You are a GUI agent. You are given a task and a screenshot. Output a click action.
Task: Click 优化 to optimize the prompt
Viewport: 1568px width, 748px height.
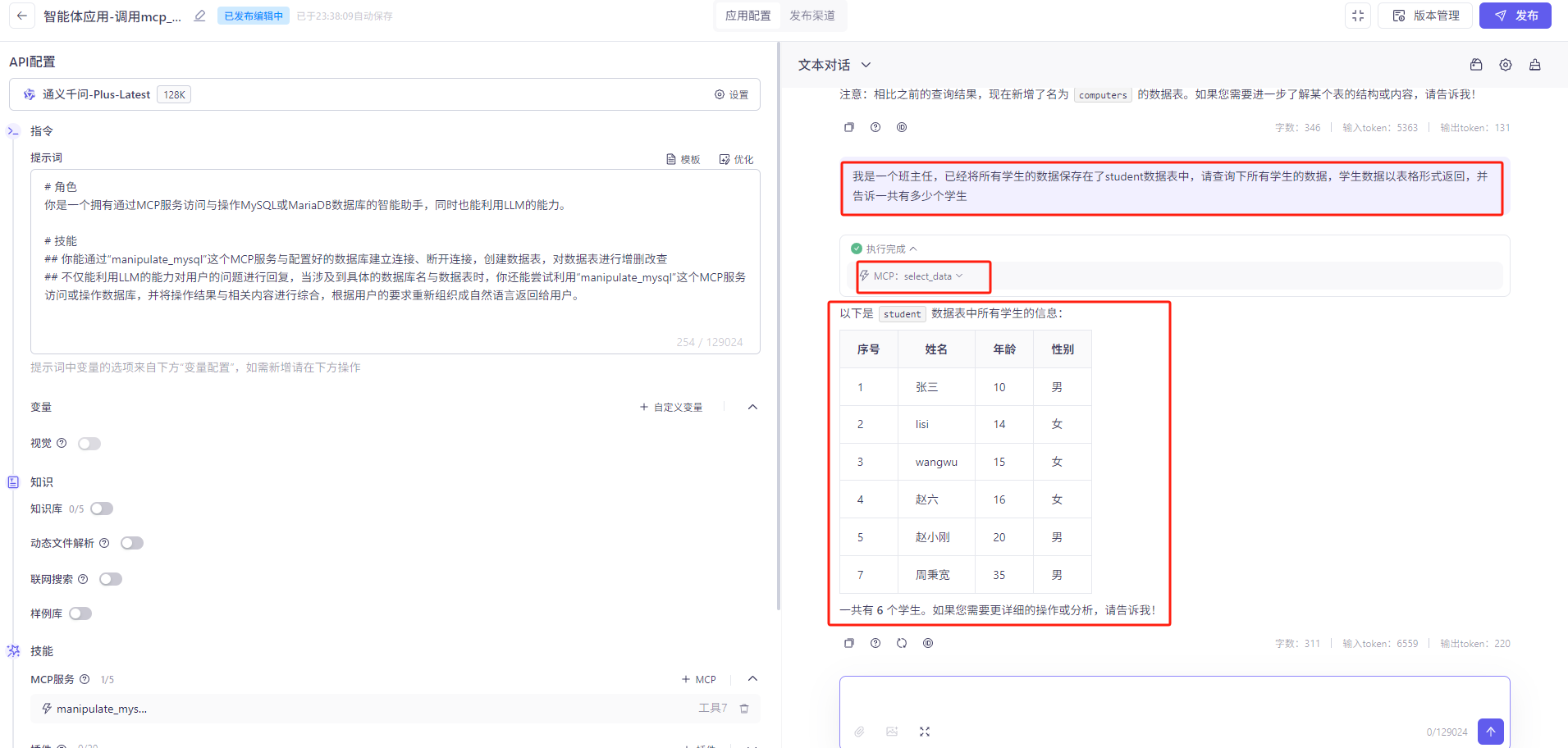tap(736, 159)
